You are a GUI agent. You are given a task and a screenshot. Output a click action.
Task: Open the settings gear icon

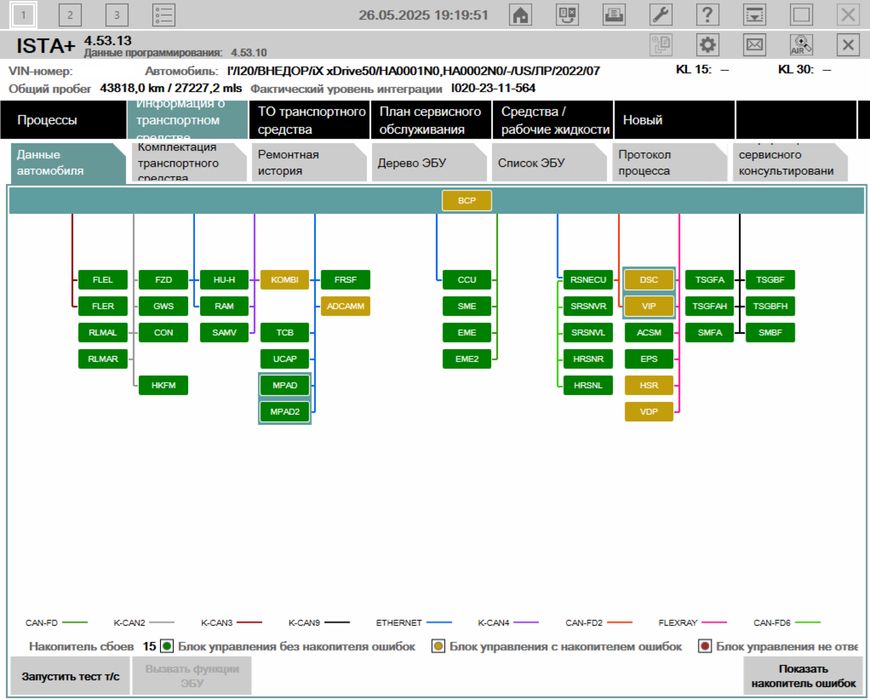[x=707, y=45]
